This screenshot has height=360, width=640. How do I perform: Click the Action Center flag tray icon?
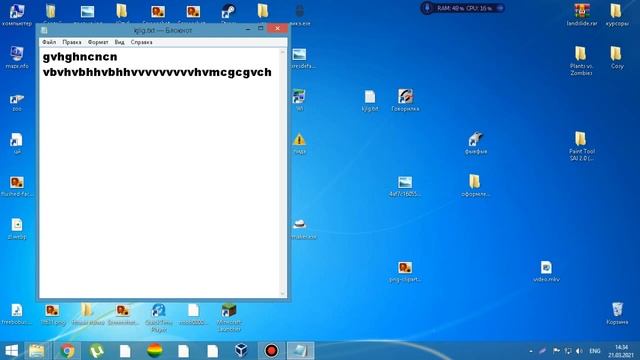[556, 351]
